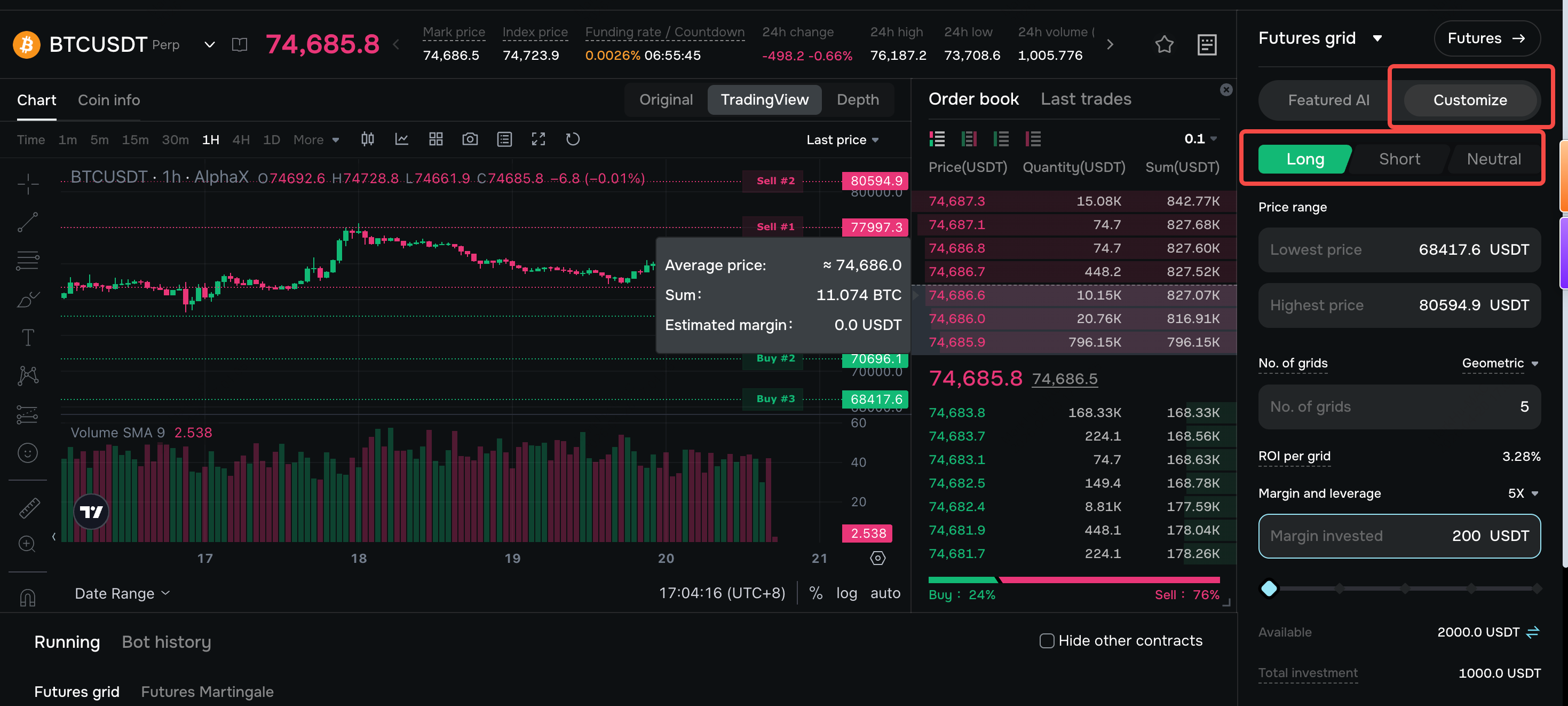This screenshot has height=706, width=1568.
Task: Open the Bot history tab
Action: click(x=166, y=642)
